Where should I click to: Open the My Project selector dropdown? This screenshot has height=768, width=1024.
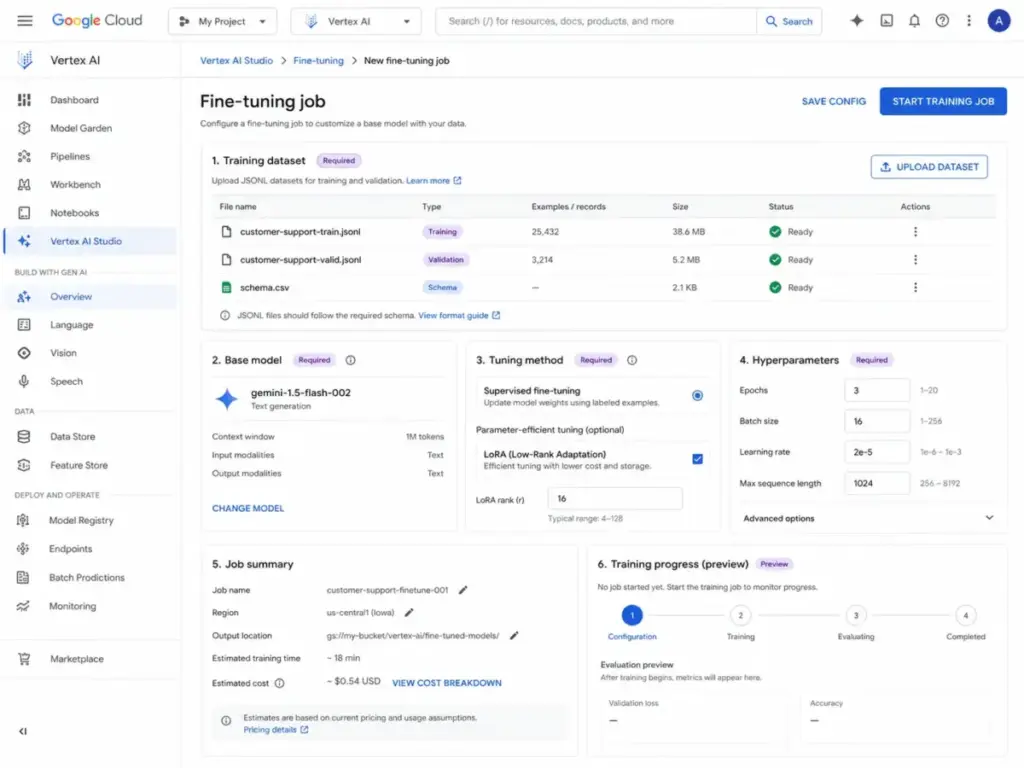222,21
